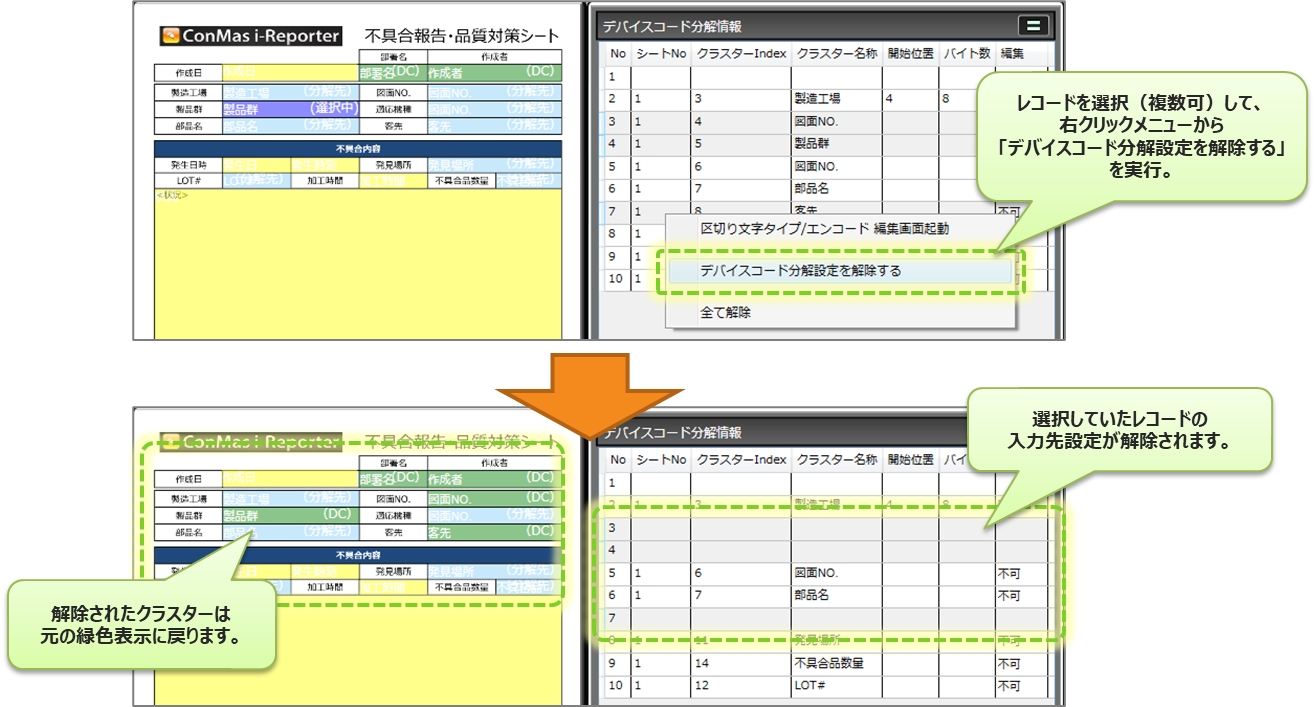1315x707 pixels.
Task: Select empty row number 1 in upper table
Action: tap(826, 76)
